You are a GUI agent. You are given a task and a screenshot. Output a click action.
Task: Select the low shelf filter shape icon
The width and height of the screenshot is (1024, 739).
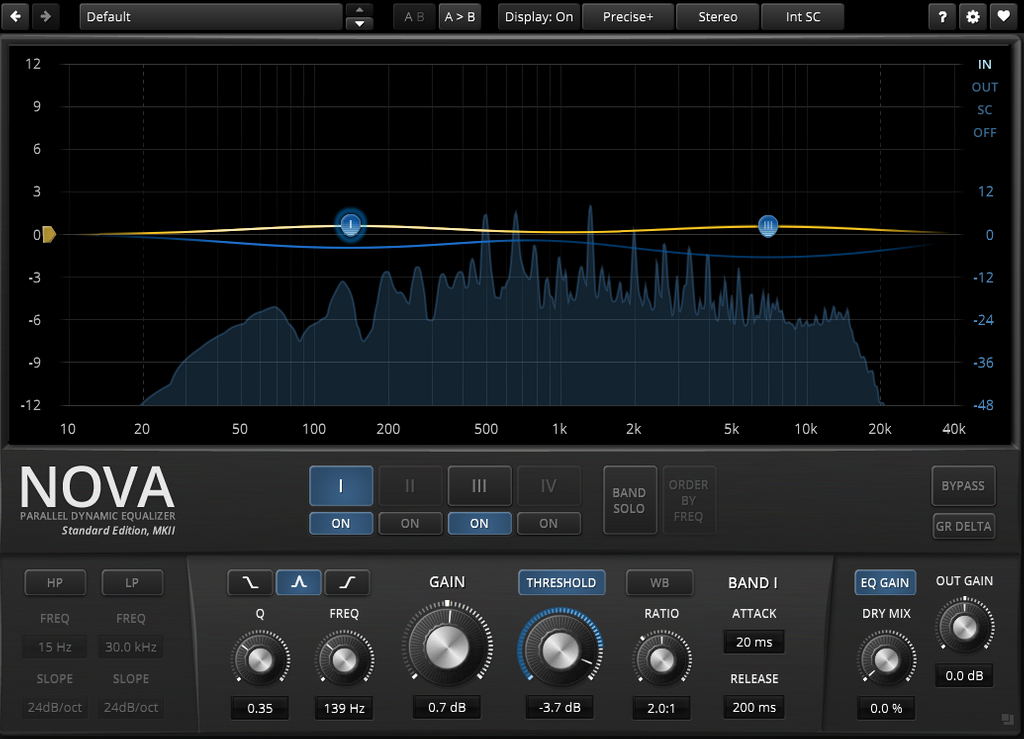[x=250, y=582]
